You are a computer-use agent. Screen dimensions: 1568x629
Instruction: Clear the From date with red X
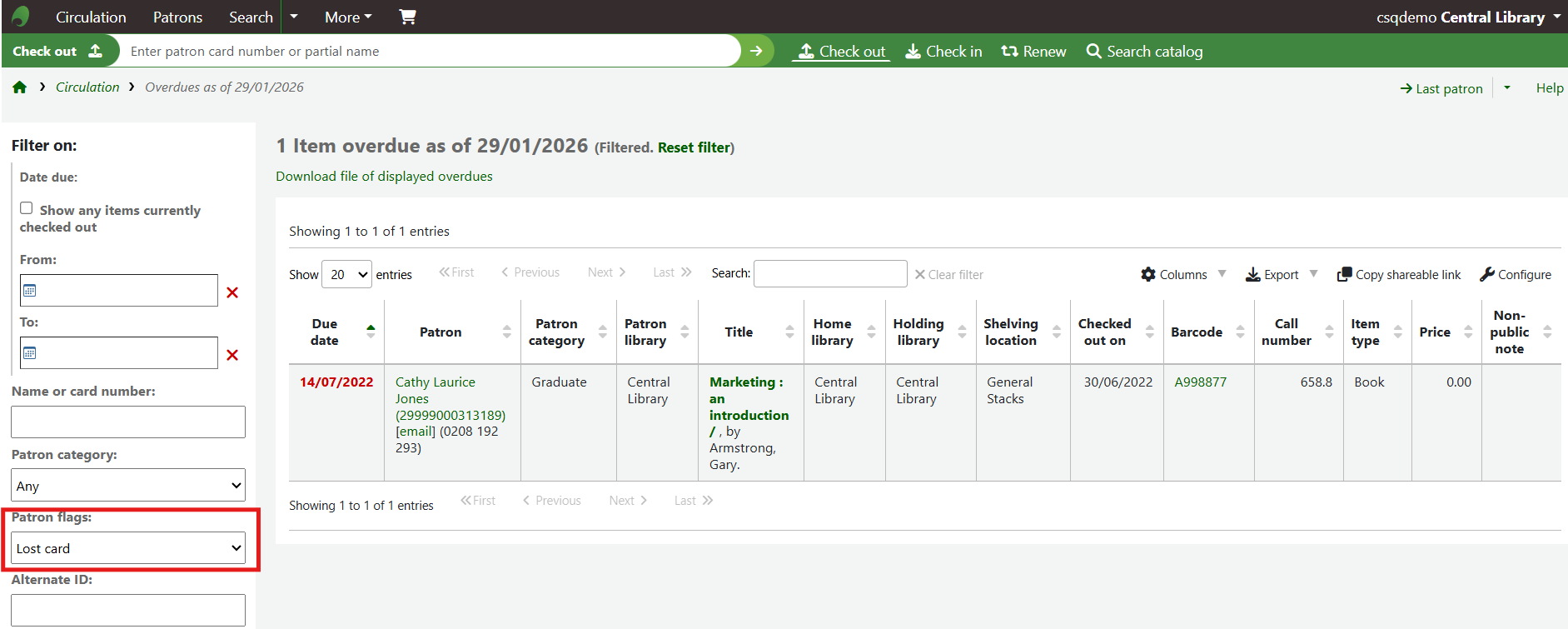tap(232, 292)
